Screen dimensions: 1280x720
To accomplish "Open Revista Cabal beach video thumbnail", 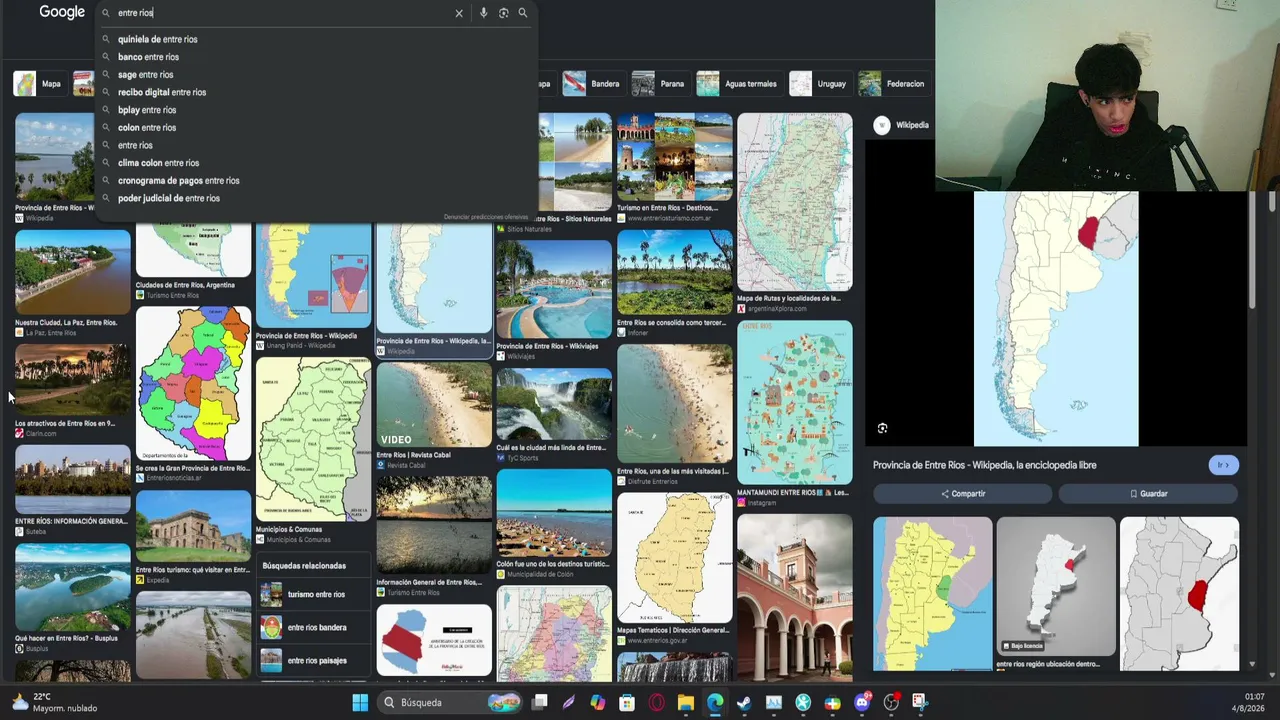I will click(x=434, y=404).
